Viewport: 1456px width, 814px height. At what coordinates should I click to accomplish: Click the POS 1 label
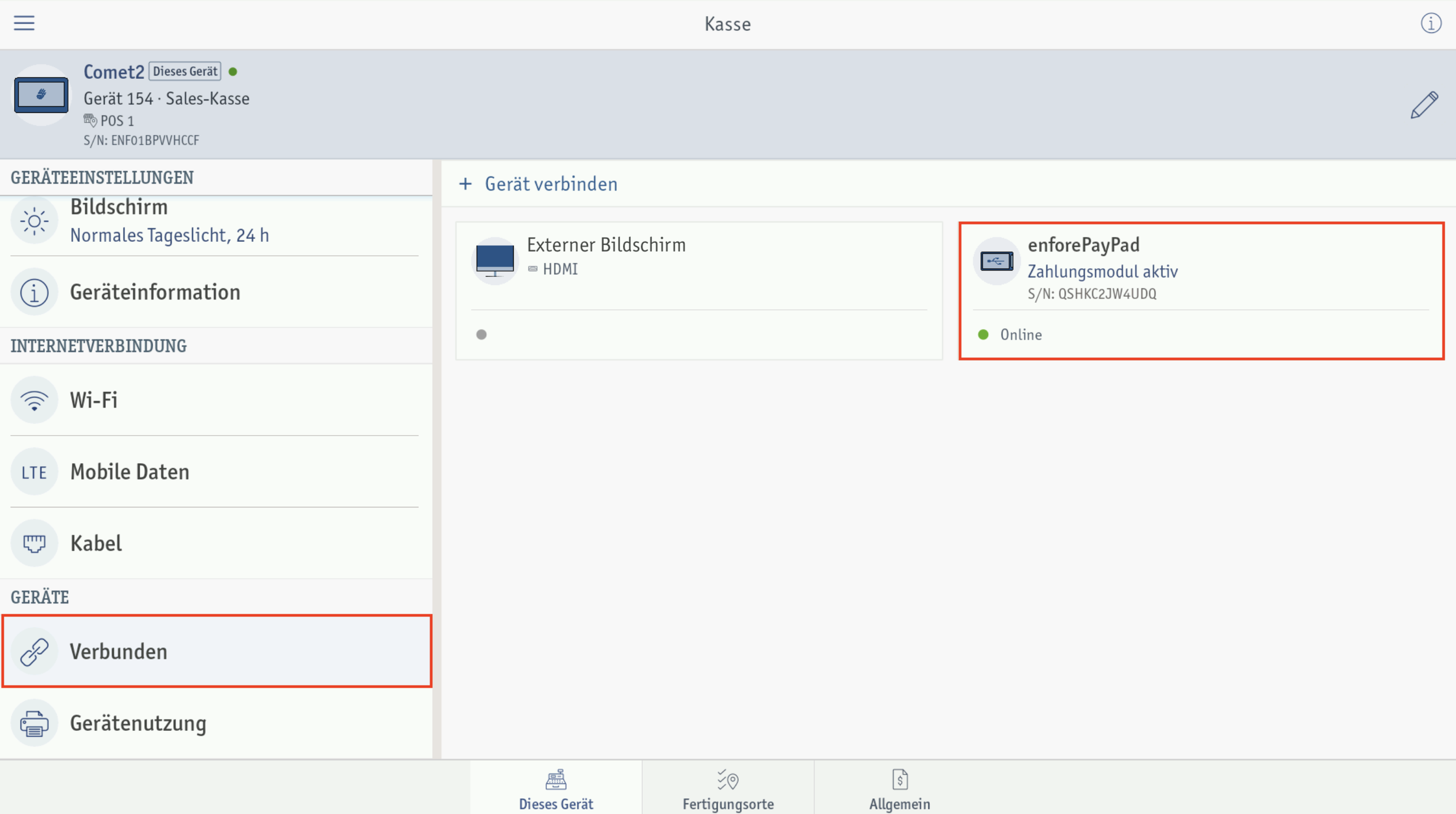click(x=117, y=121)
